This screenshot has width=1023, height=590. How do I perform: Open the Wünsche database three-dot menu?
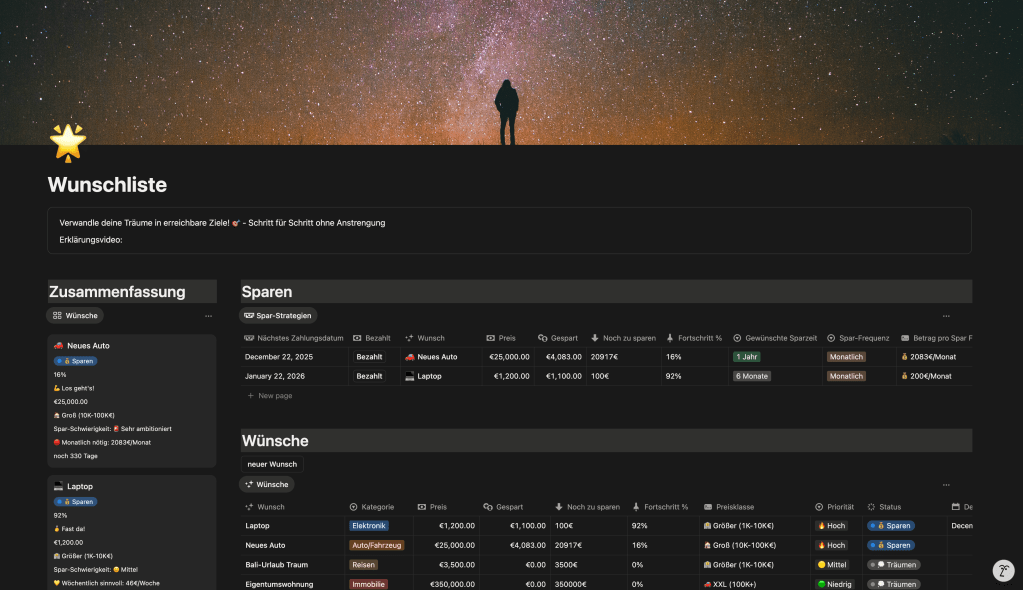[948, 484]
